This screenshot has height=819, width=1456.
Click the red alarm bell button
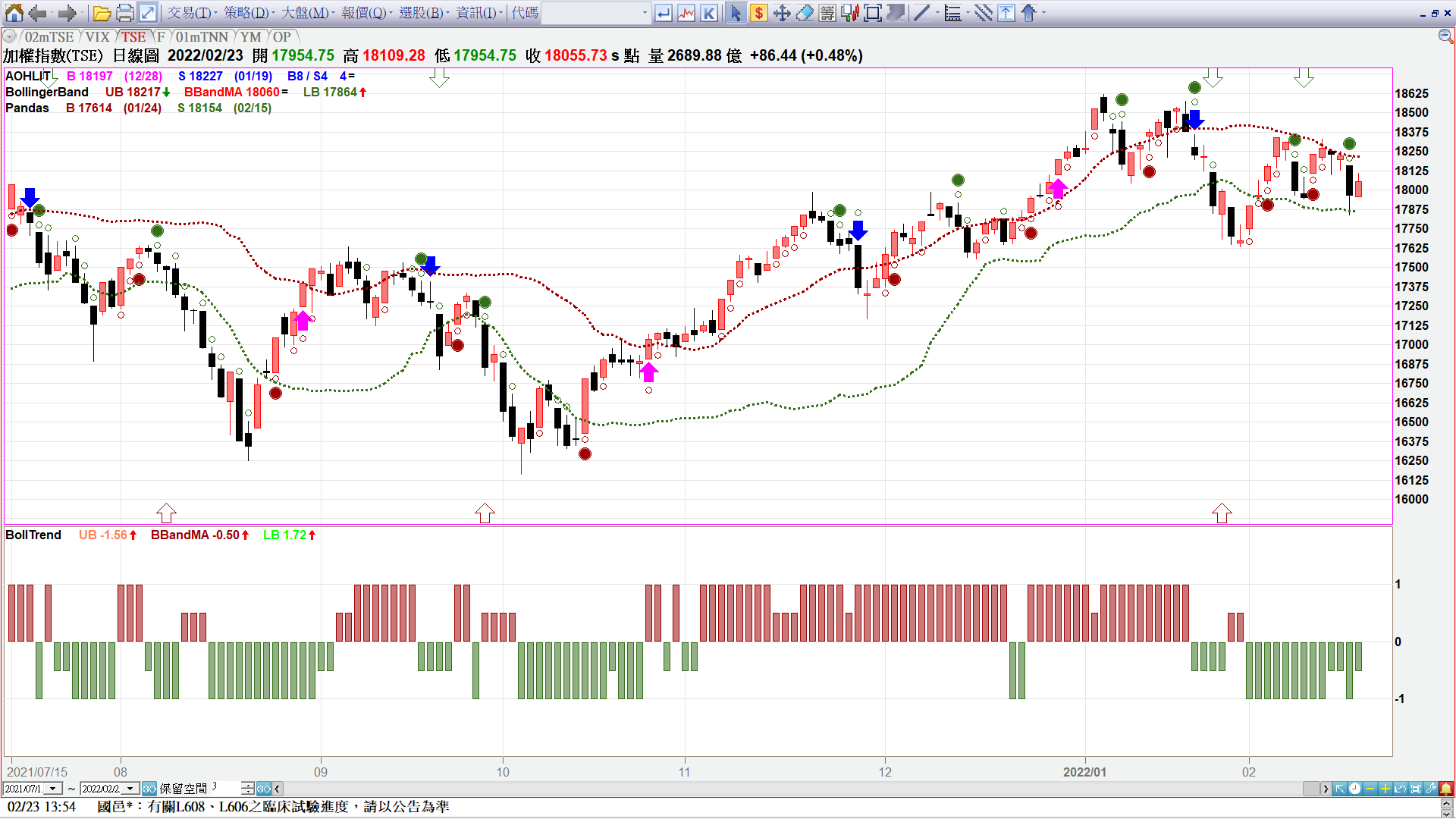(1446, 789)
